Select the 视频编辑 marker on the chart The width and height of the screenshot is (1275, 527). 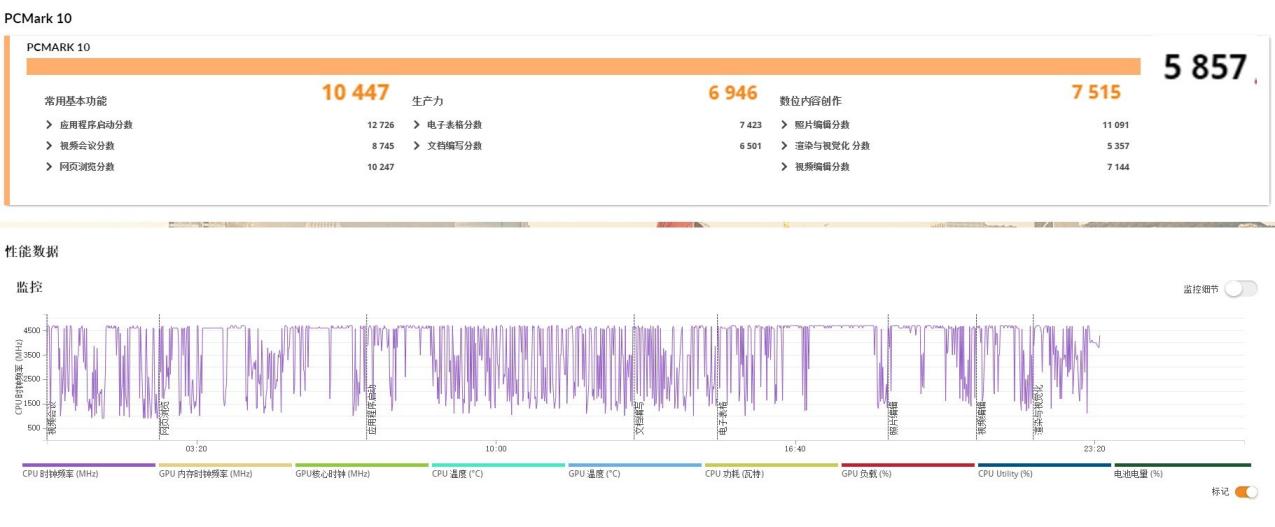pyautogui.click(x=982, y=418)
